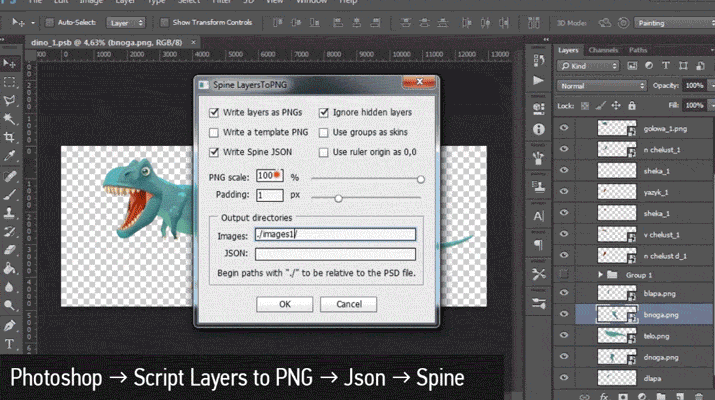Select the Move tool in the toolbox
Image resolution: width=715 pixels, height=400 pixels.
point(9,63)
